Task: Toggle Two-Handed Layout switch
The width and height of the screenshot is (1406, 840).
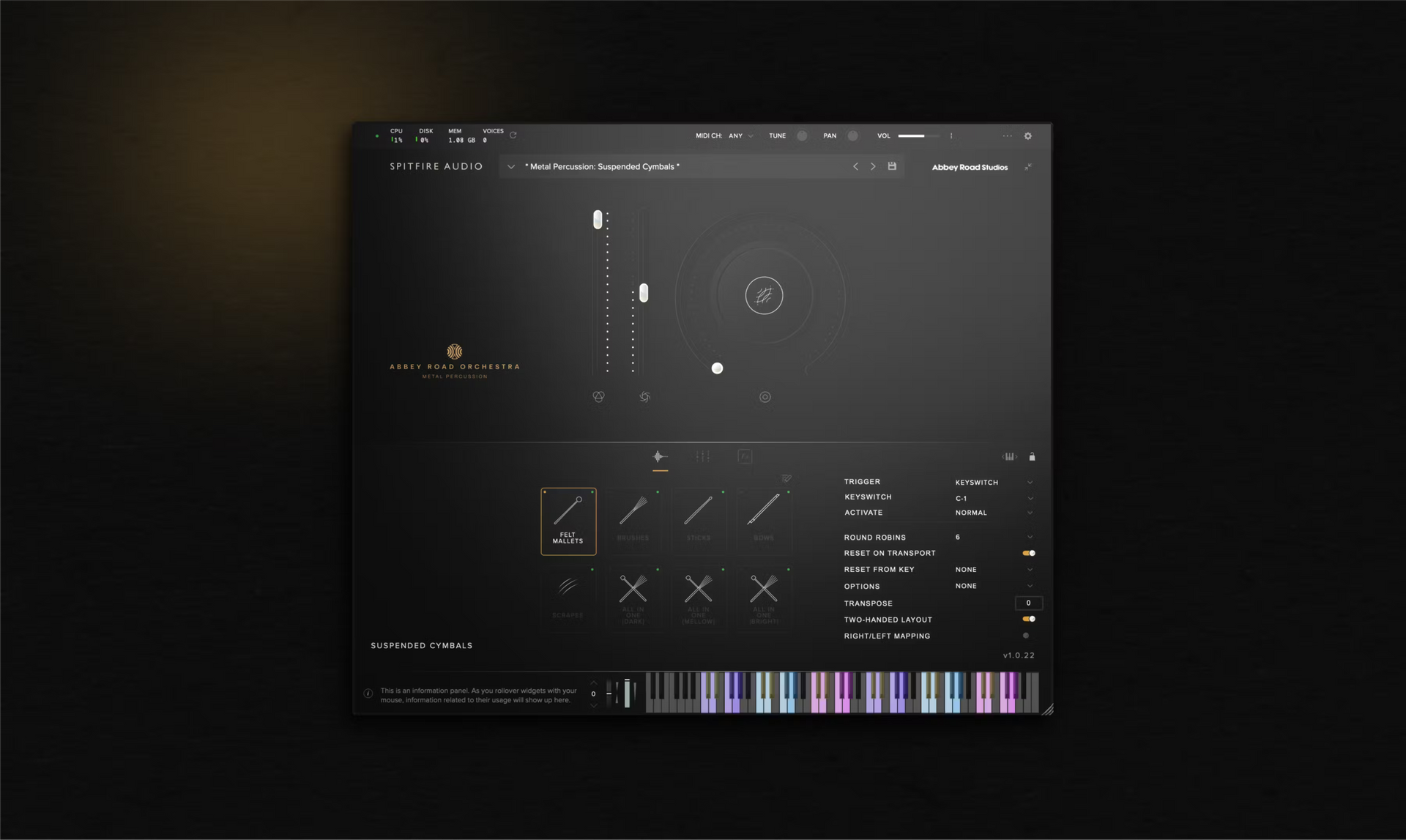Action: pyautogui.click(x=1029, y=619)
